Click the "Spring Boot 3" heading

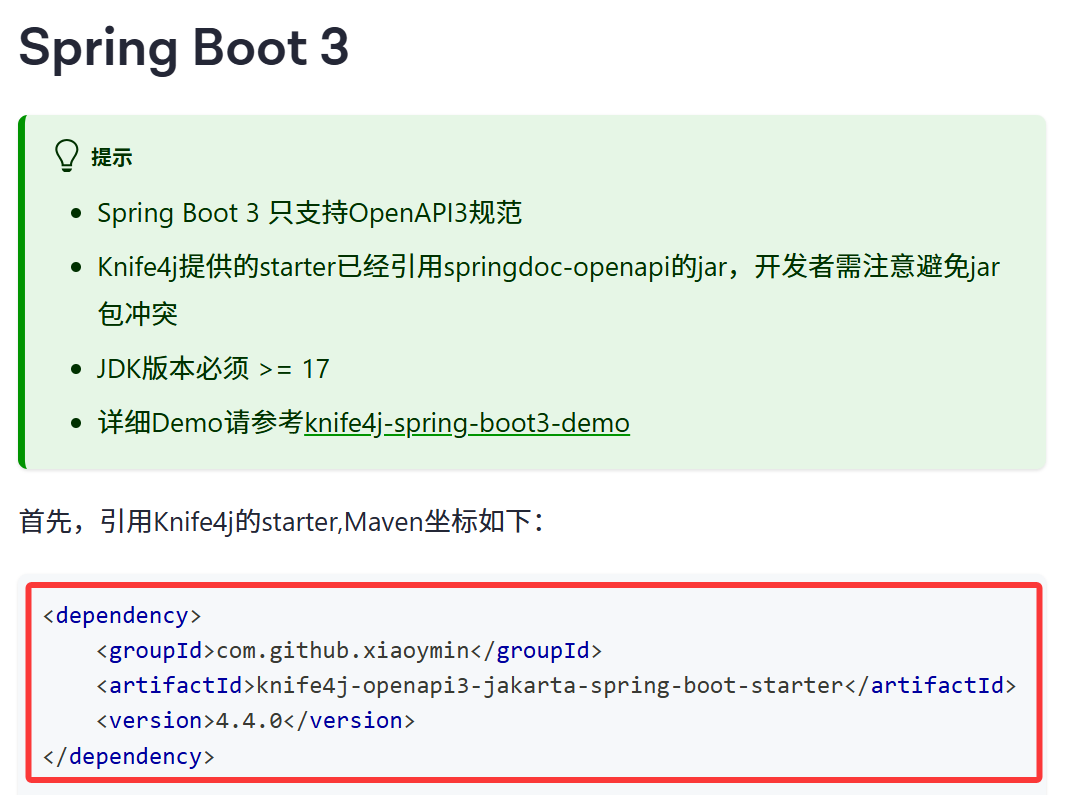tap(184, 48)
